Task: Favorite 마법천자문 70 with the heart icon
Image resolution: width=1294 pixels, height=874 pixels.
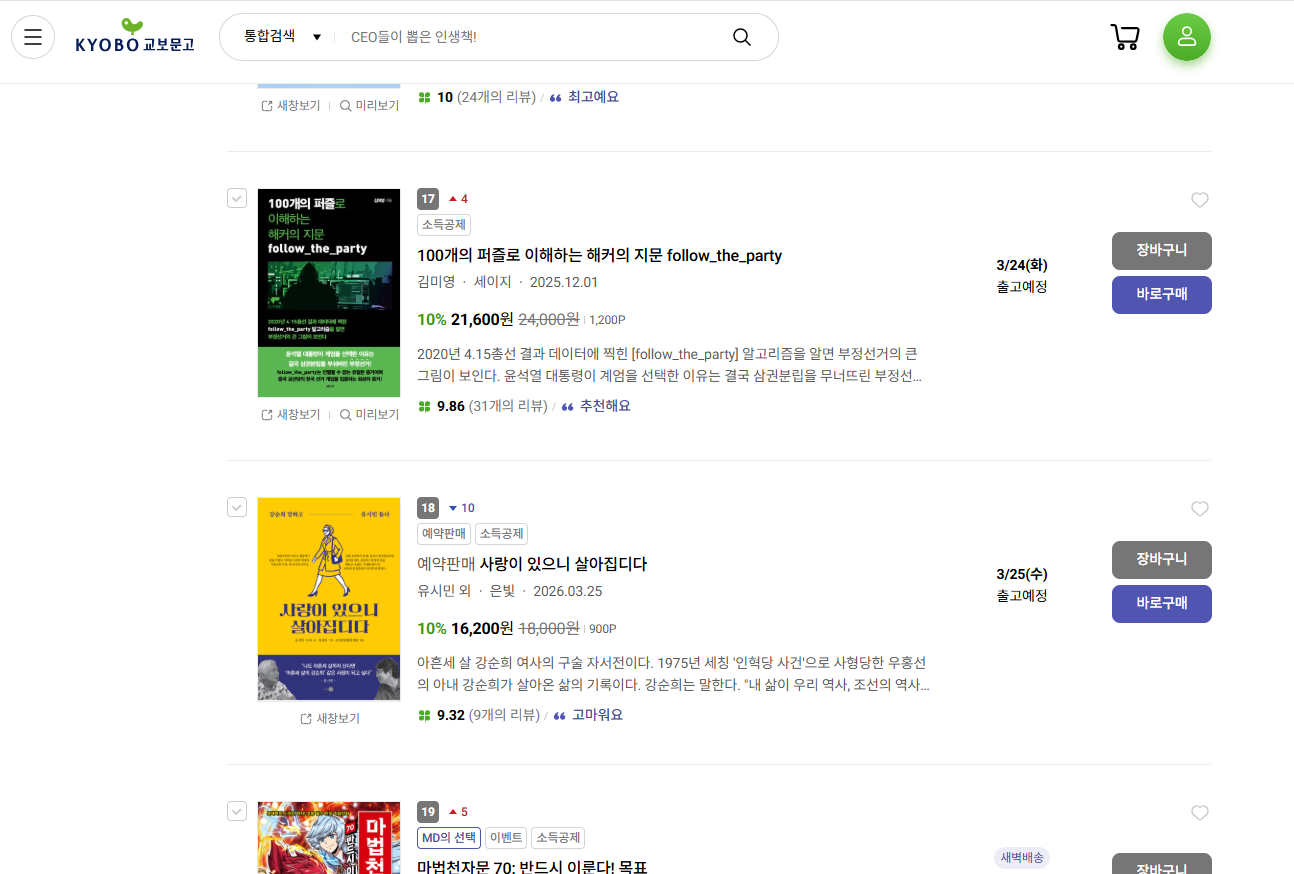Action: click(x=1200, y=813)
